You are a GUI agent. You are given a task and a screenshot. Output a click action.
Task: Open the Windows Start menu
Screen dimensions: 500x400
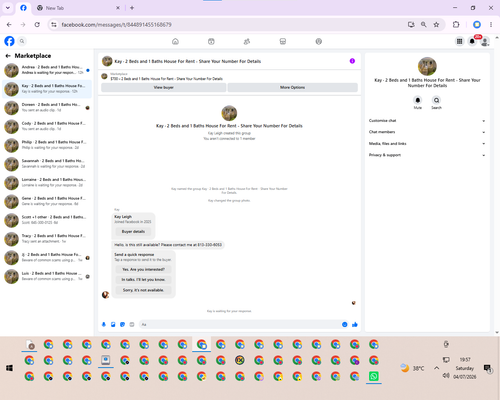pyautogui.click(x=9, y=368)
